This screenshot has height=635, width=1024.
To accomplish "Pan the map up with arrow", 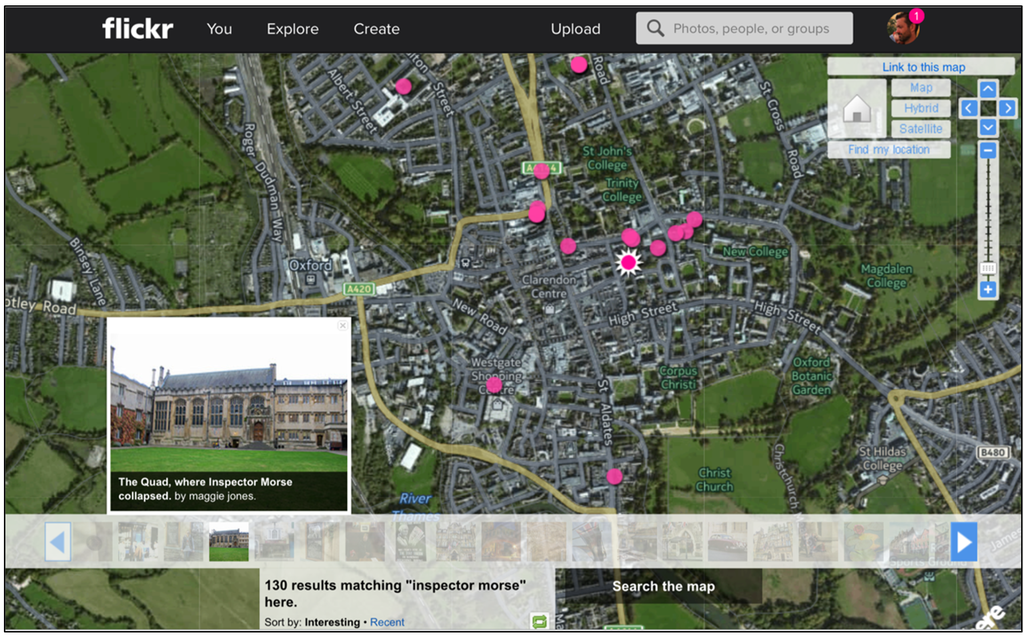I will click(988, 89).
